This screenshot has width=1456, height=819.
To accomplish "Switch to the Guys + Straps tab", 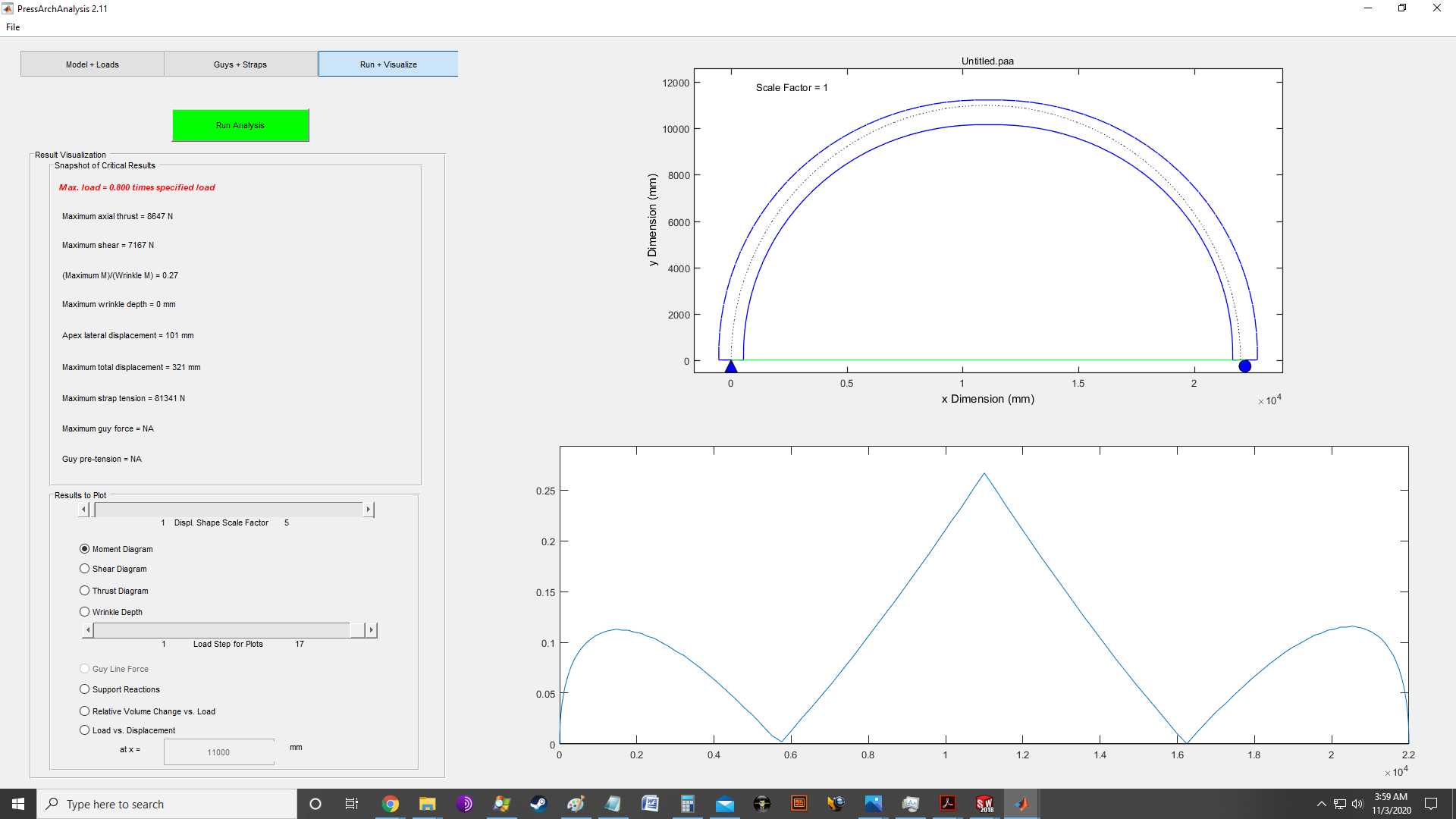I will click(240, 64).
